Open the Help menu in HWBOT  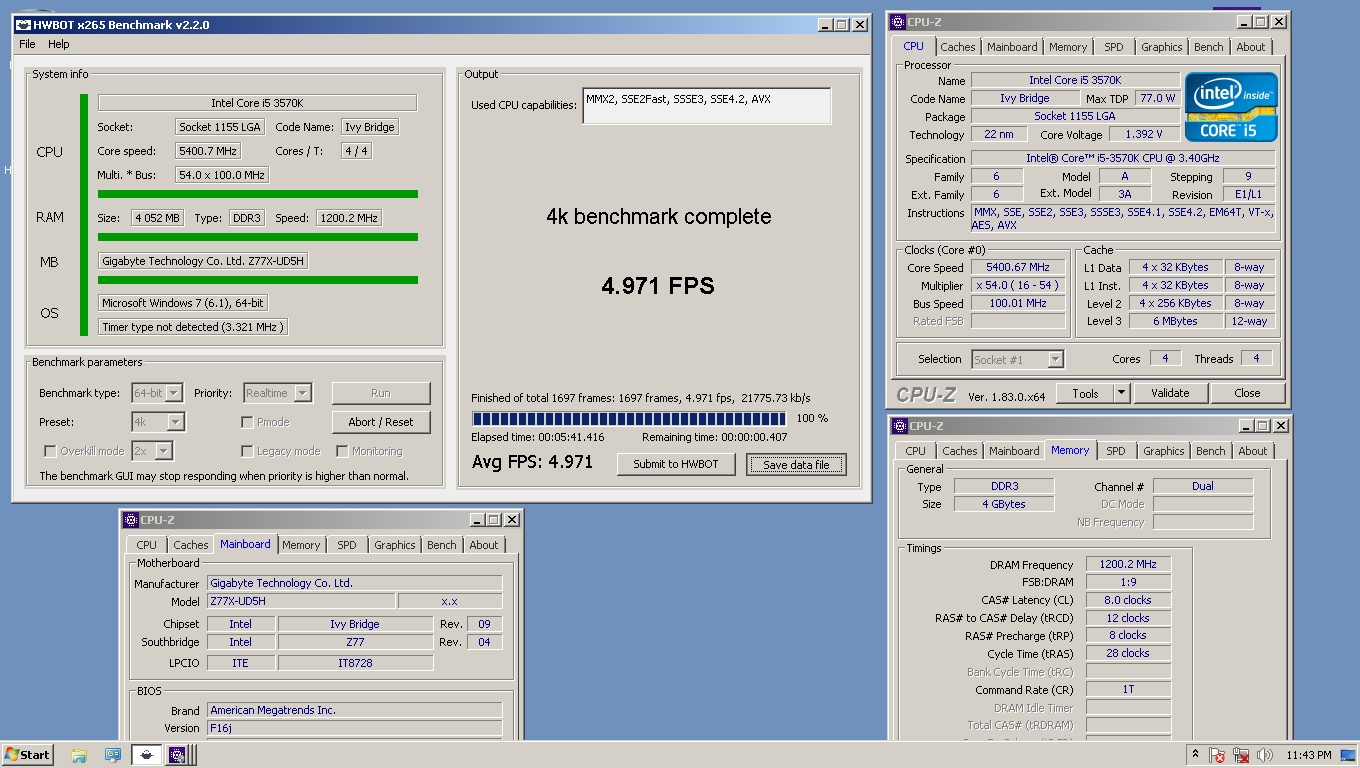[x=59, y=44]
